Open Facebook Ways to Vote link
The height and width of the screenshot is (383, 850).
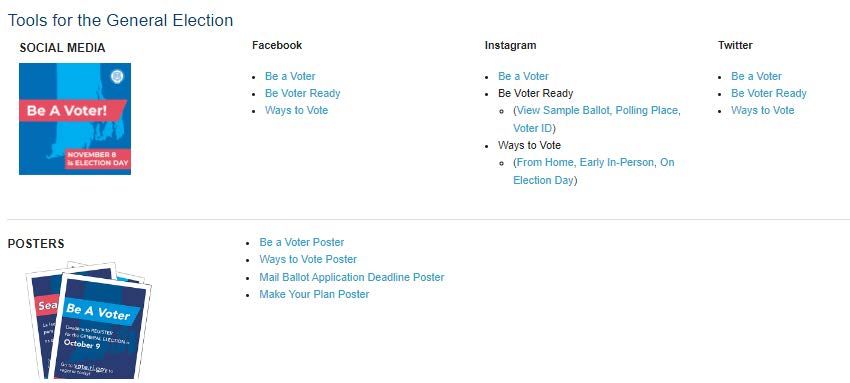coord(297,110)
